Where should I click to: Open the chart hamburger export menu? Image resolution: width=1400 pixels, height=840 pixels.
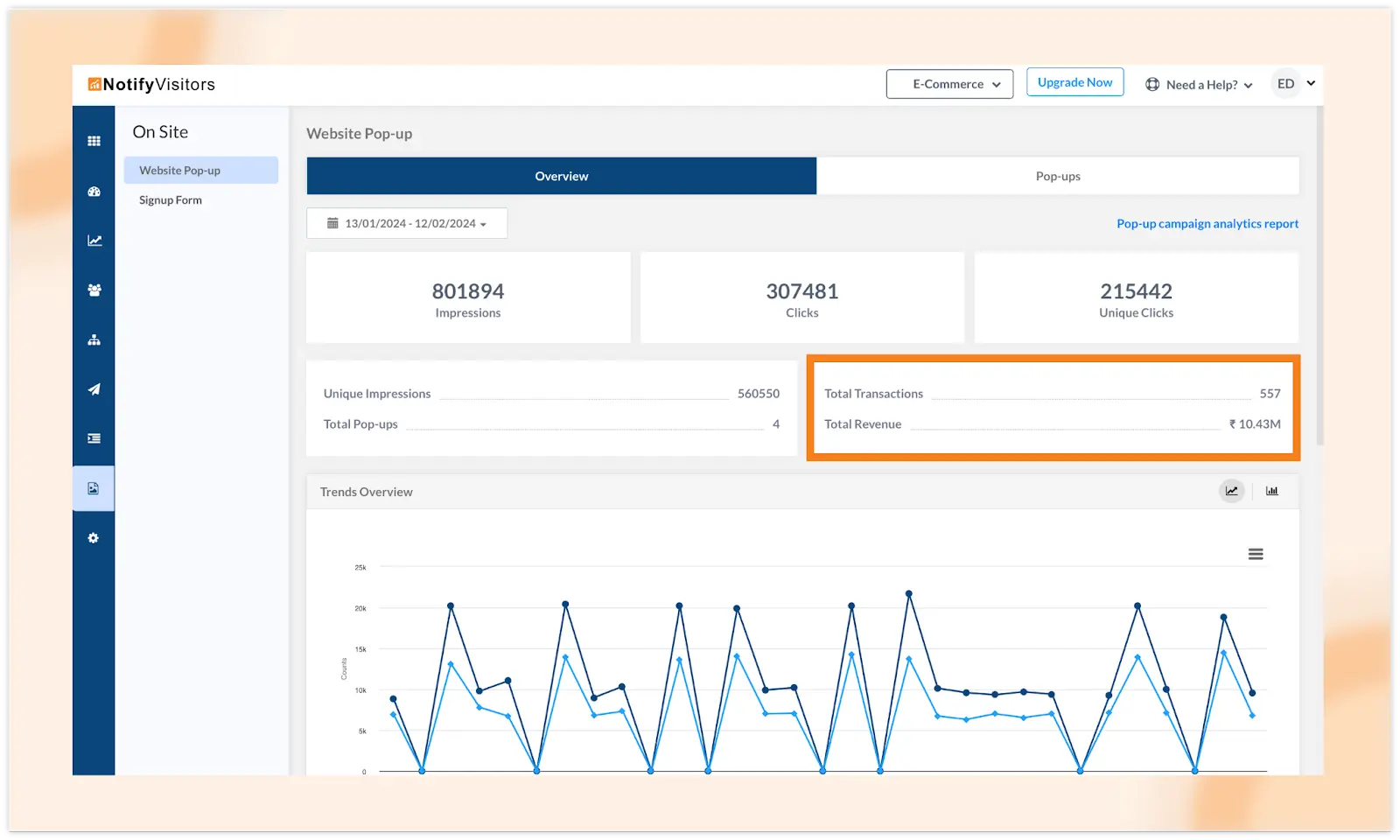1255,554
